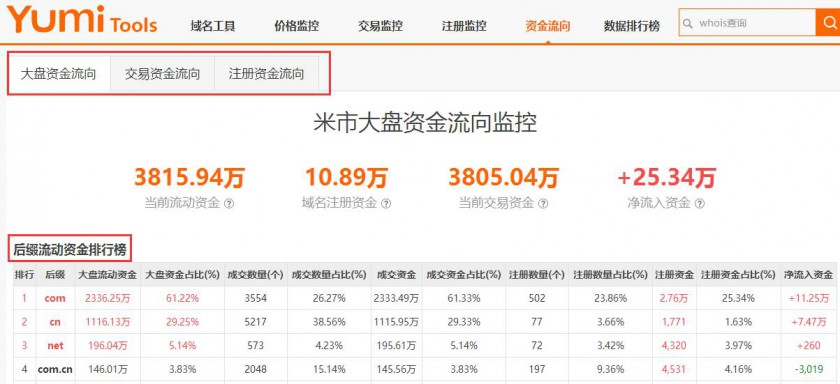Viewport: 840px width, 384px height.
Task: Click 2336.25万 cell in com row
Action: click(107, 298)
